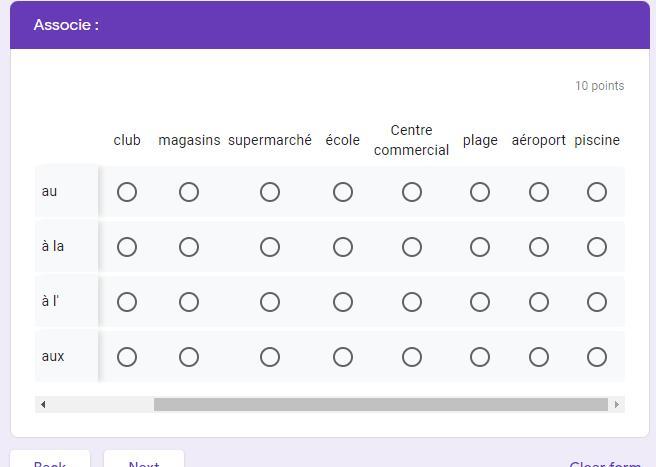Choose 'à la' for plage
656x467 pixels.
tap(480, 247)
